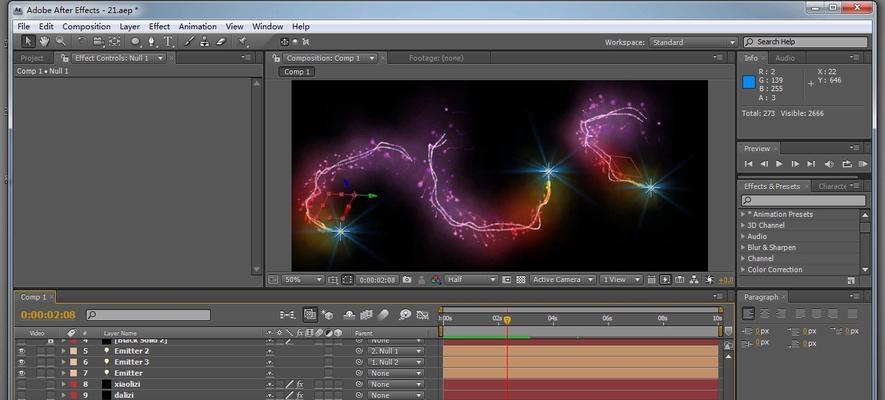Open Emitter 2 parent dropdown '2. Null 1'

[x=395, y=351]
